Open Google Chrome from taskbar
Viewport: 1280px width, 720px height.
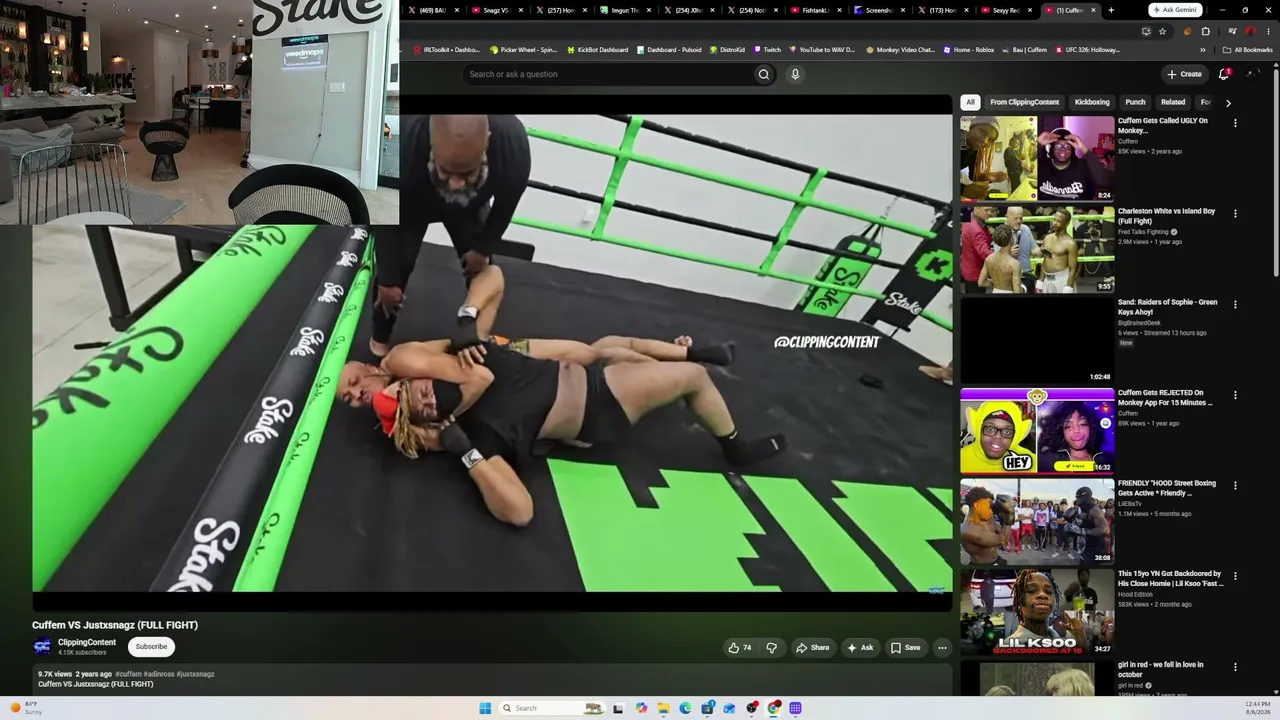(x=774, y=708)
